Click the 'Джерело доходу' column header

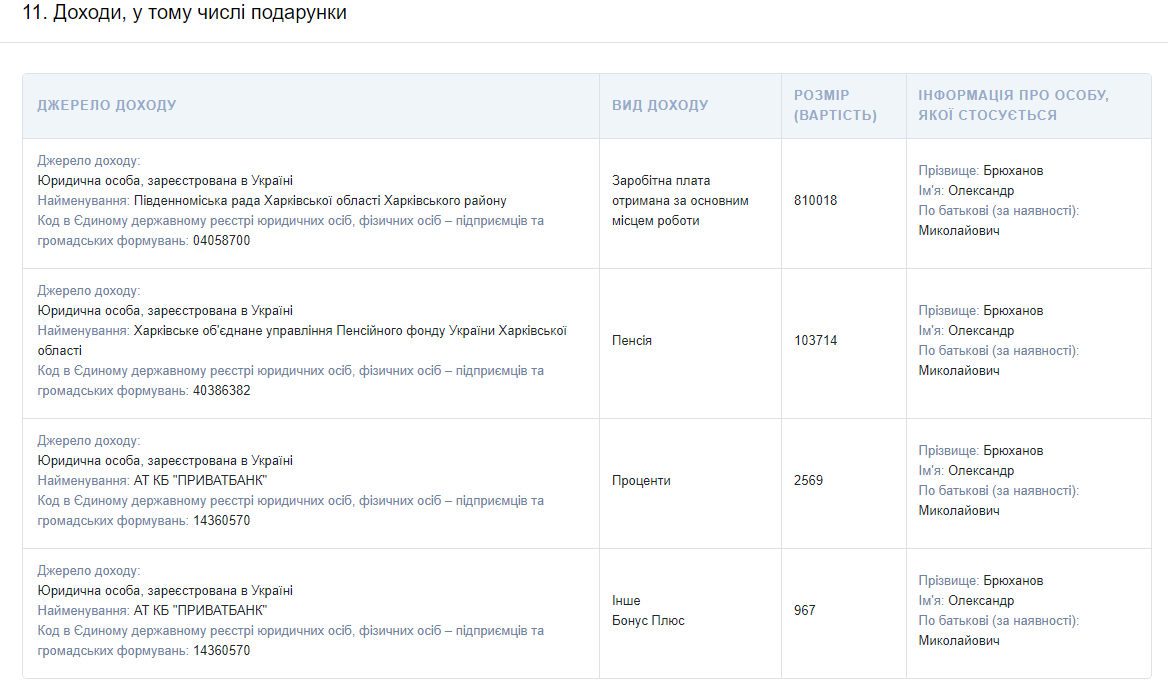pos(107,105)
